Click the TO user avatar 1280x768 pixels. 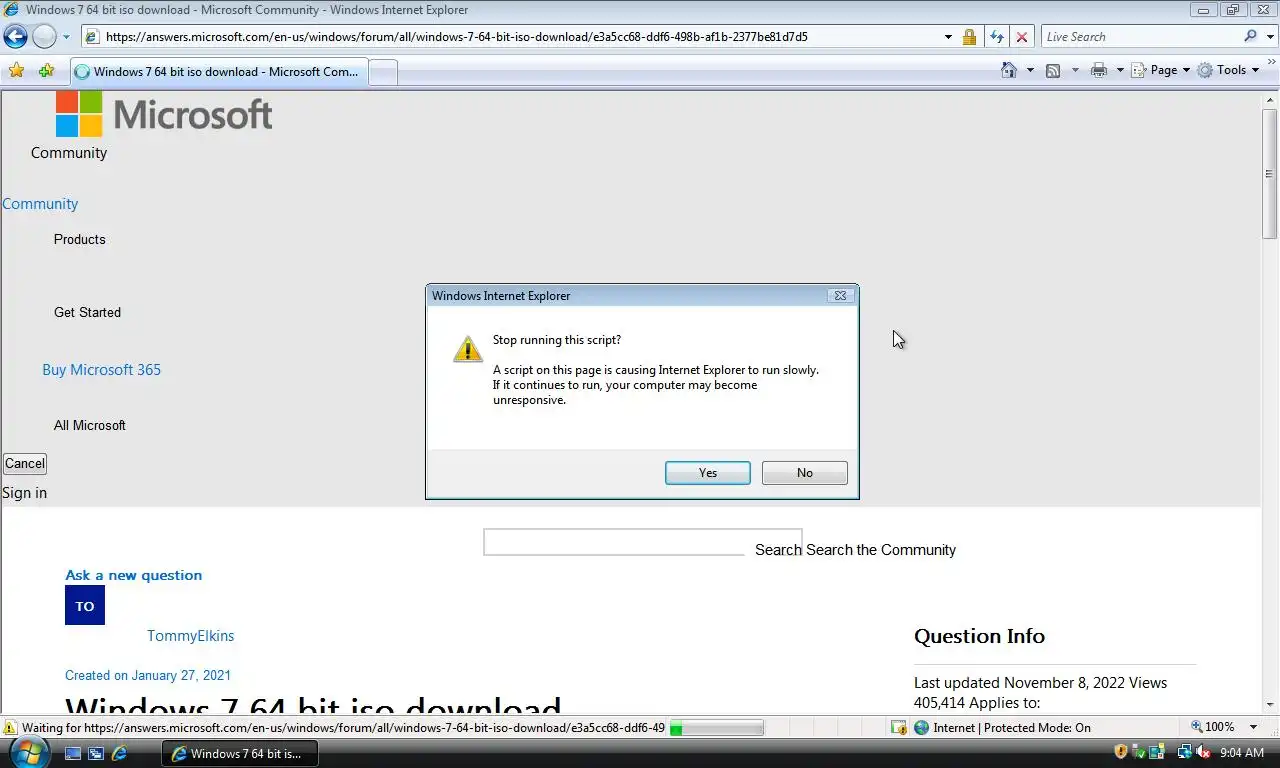click(85, 605)
